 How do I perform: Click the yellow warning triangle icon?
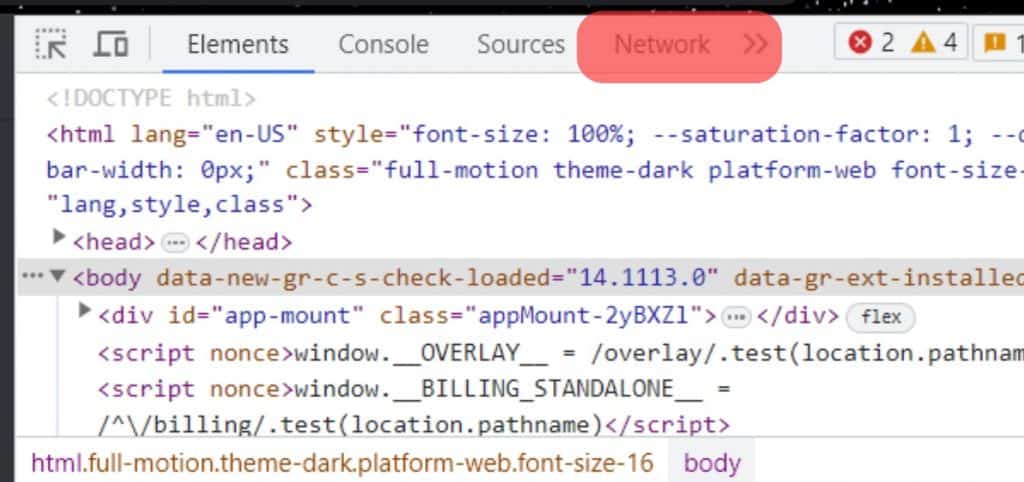coord(923,43)
